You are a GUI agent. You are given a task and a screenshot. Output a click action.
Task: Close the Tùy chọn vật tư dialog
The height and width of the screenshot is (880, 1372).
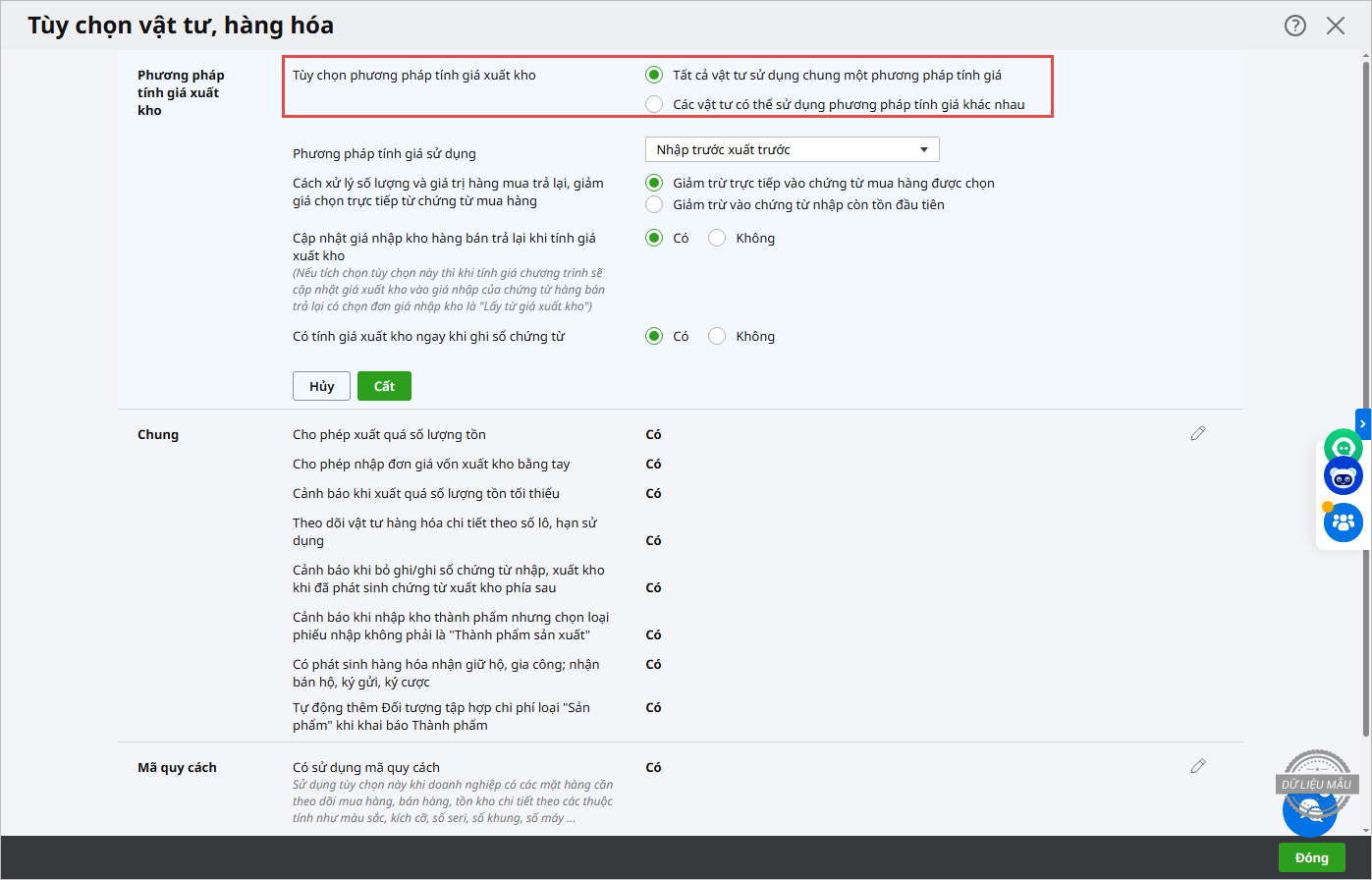[1336, 26]
